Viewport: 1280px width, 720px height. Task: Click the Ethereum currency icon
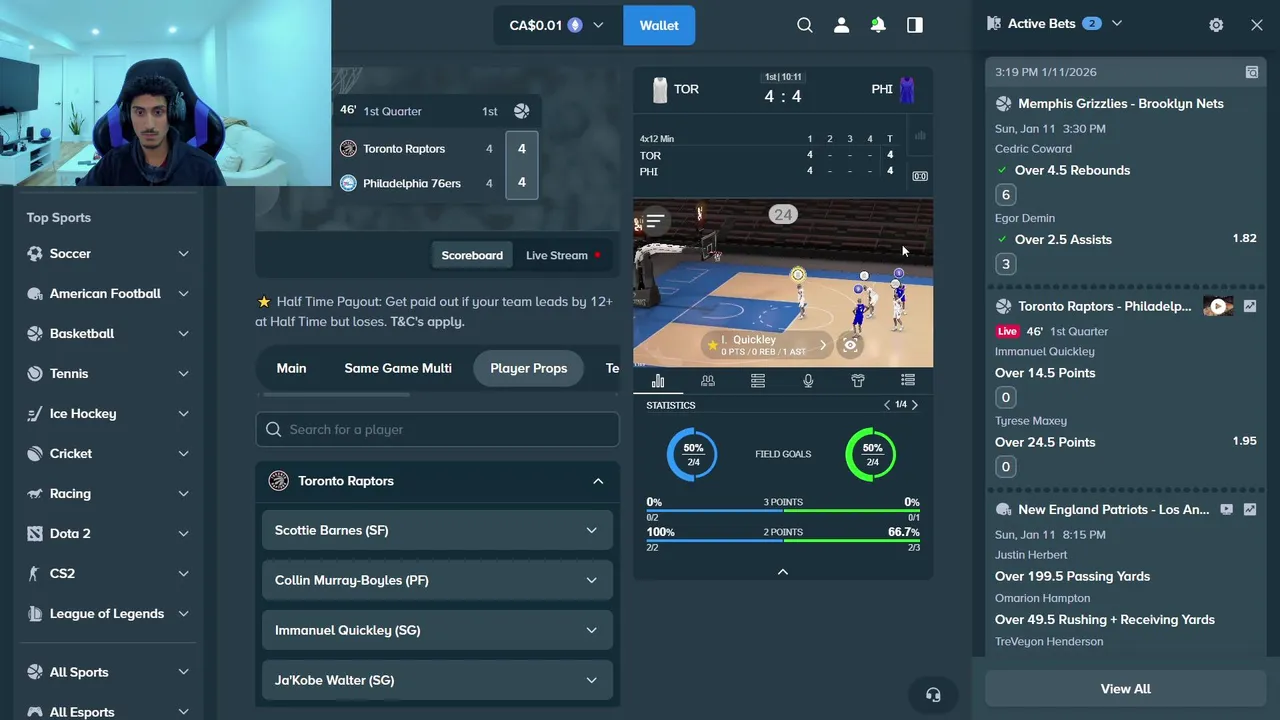pos(575,25)
